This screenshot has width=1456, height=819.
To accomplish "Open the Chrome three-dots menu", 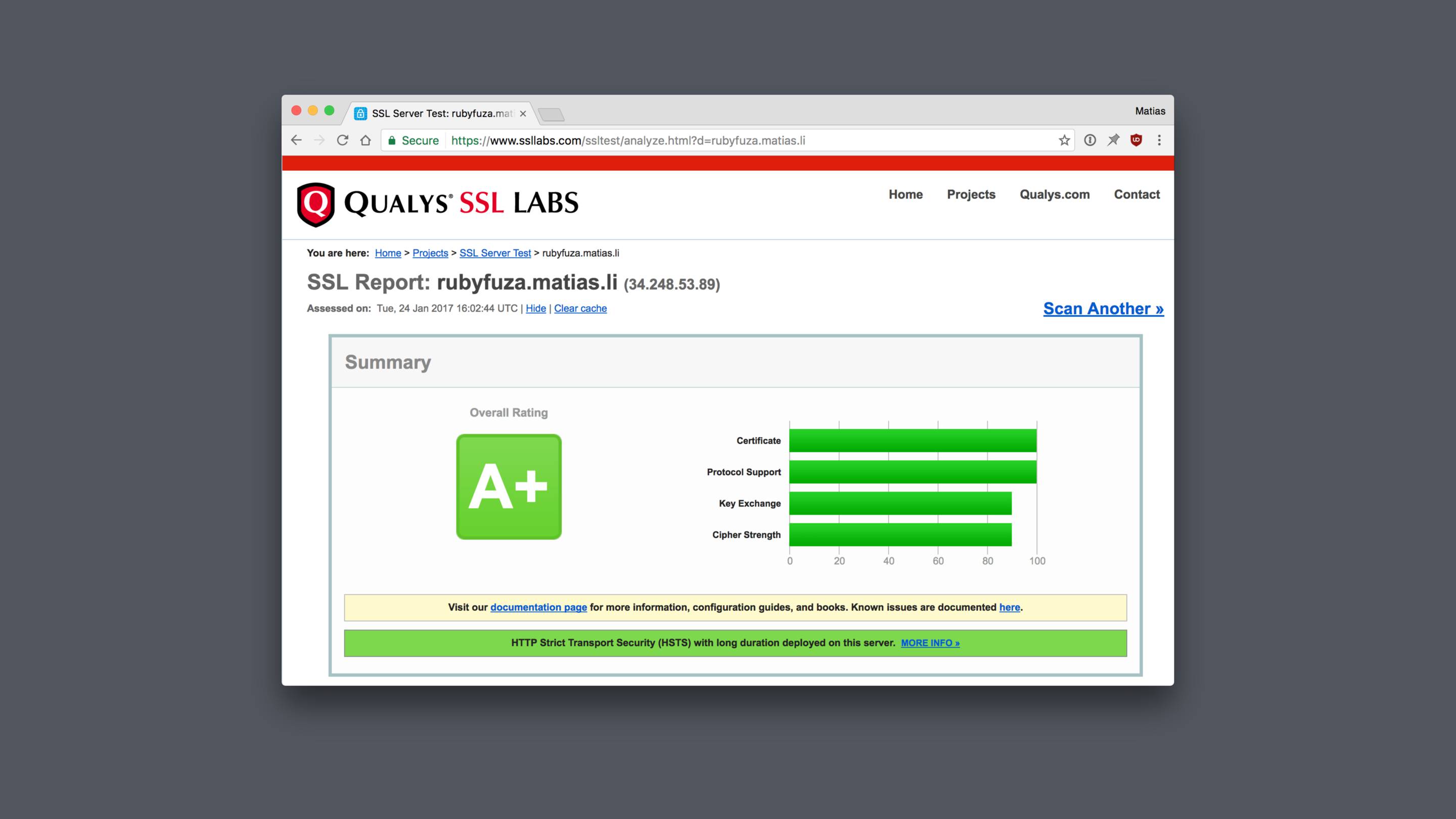I will (x=1159, y=140).
